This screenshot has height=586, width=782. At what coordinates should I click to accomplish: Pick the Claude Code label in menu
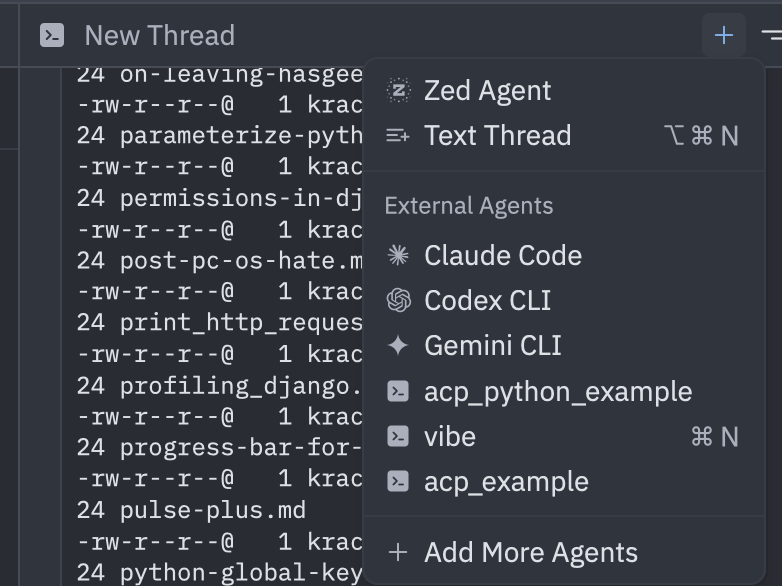click(x=502, y=256)
